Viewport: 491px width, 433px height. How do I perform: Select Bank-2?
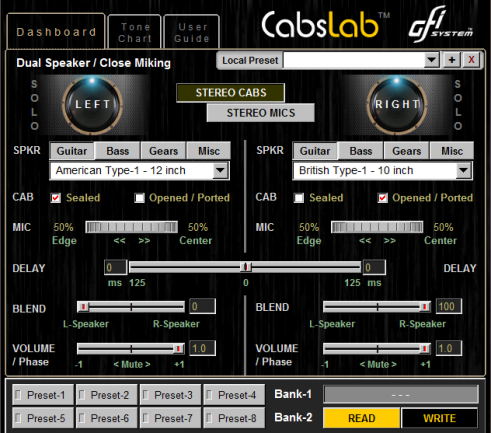[x=293, y=417]
